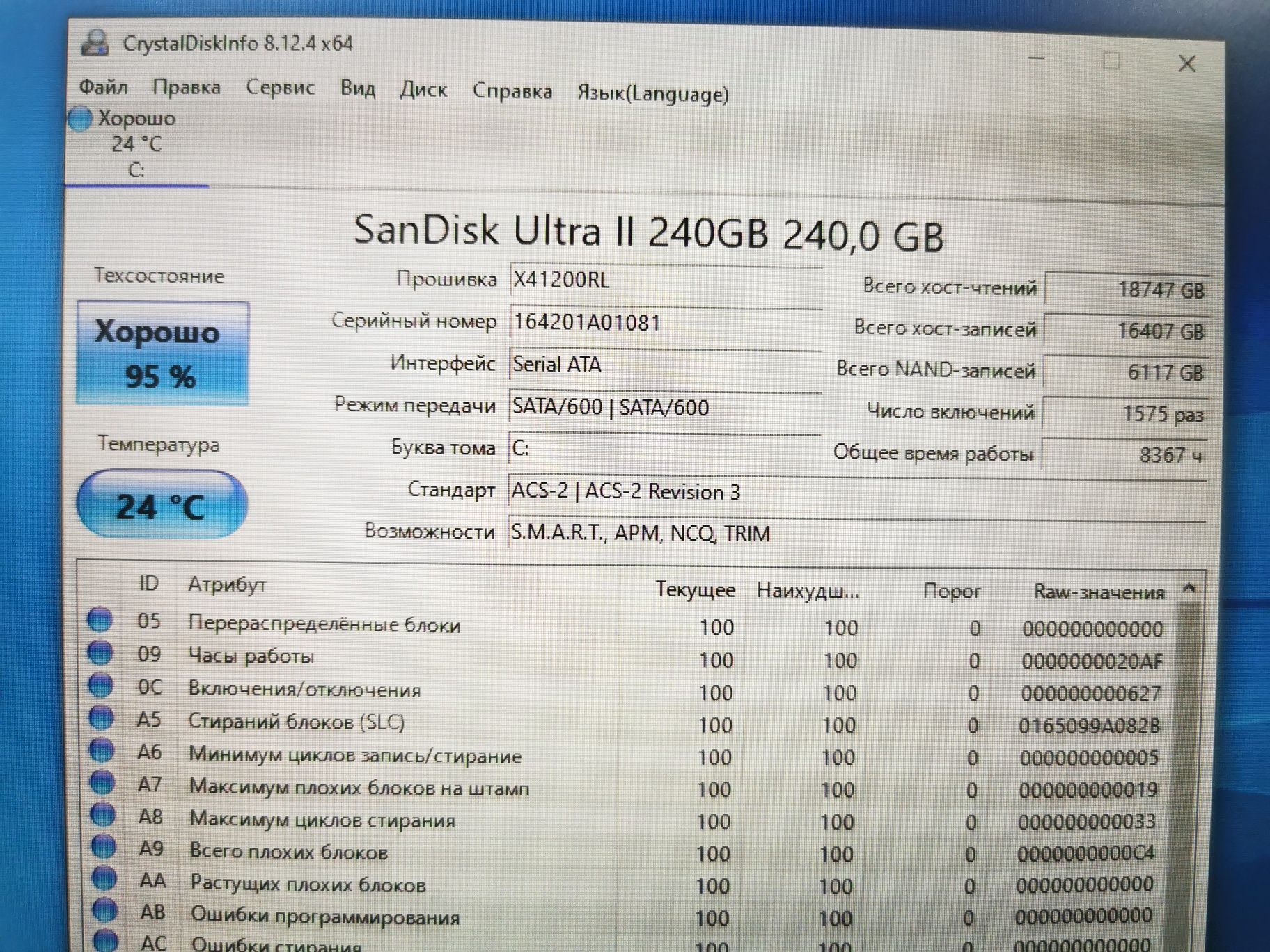
Task: Click the SanDisk Ultra II 240GB disk title
Action: 648,232
